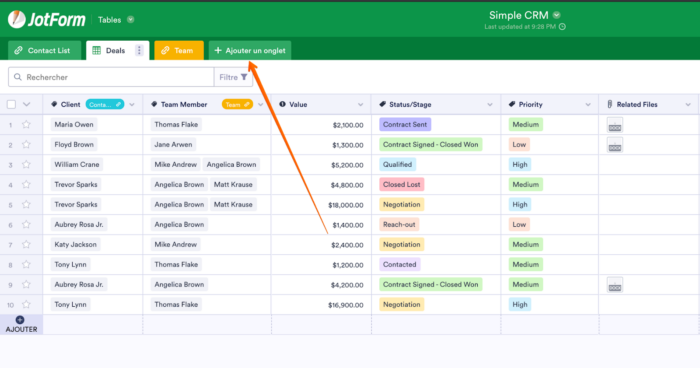Screen dimensions: 700x368
Task: Switch to the Team tab
Action: (x=179, y=50)
